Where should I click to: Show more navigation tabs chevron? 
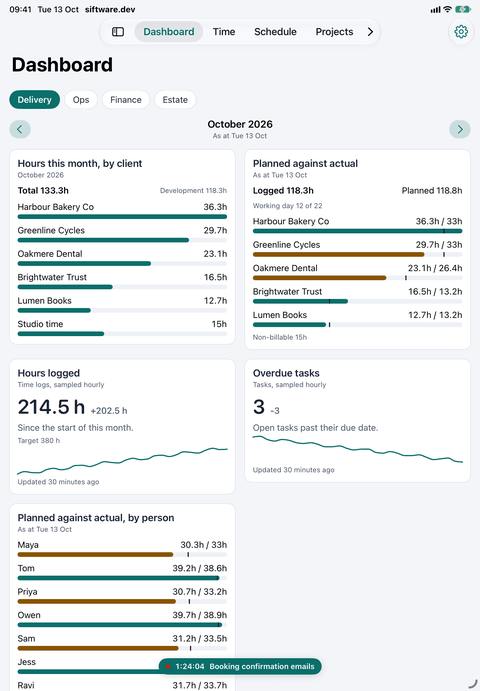[x=370, y=32]
